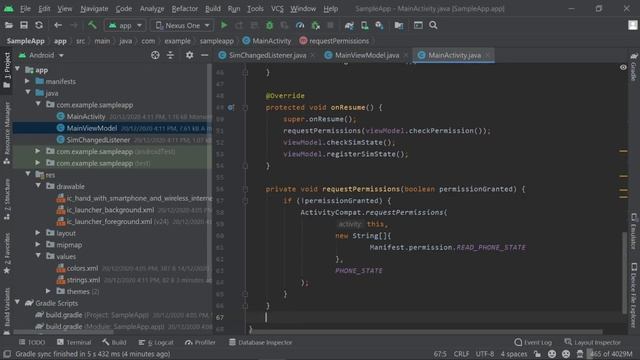This screenshot has height=360, width=640.
Task: Click the sad face feedback icon
Action: tap(566, 354)
